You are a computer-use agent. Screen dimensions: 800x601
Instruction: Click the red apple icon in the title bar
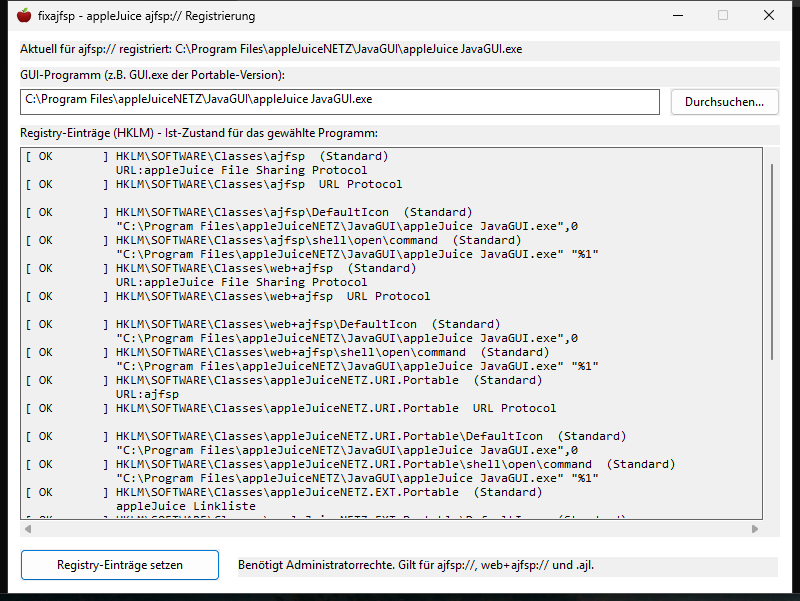pos(23,15)
